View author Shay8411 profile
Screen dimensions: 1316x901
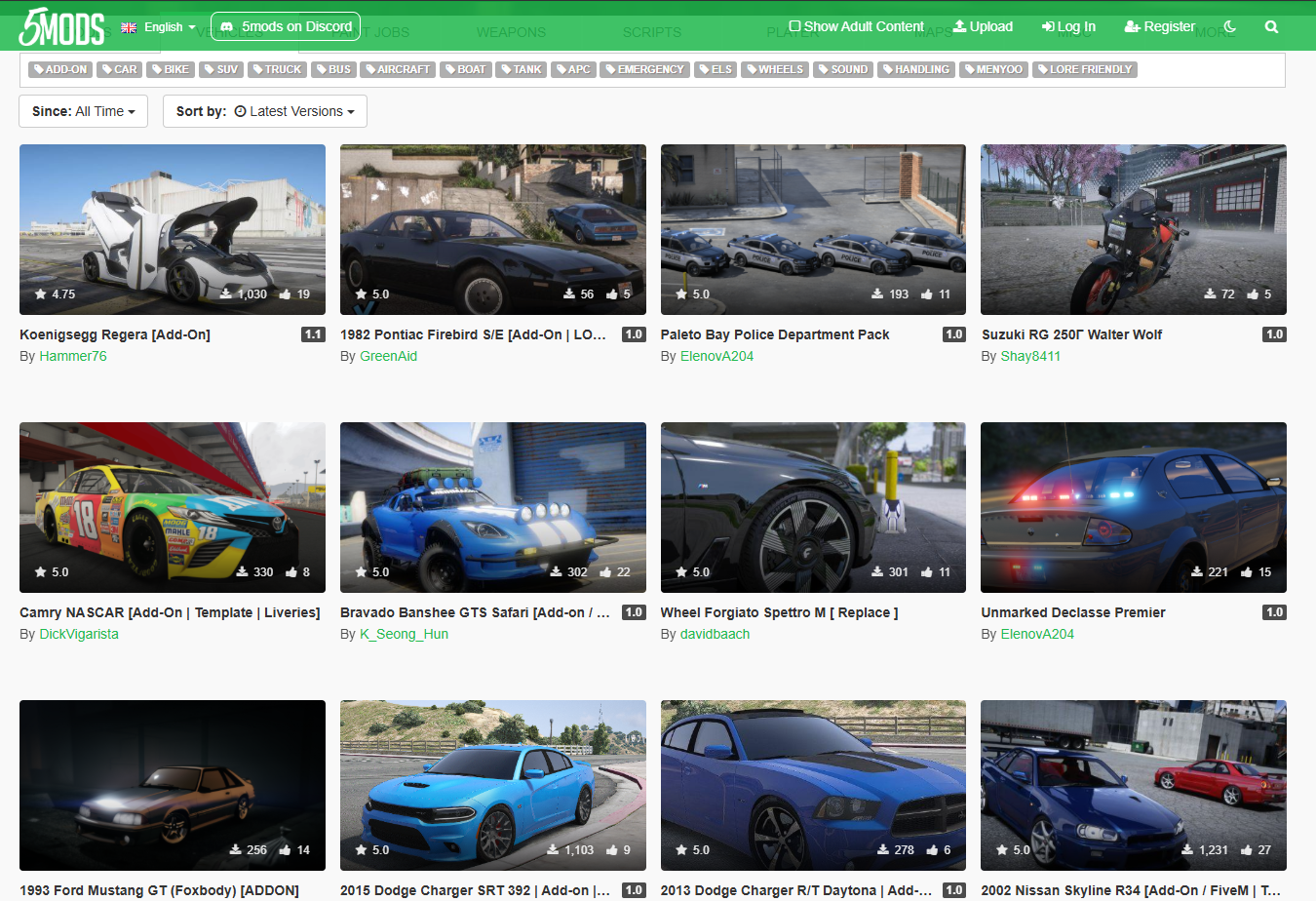(1030, 356)
